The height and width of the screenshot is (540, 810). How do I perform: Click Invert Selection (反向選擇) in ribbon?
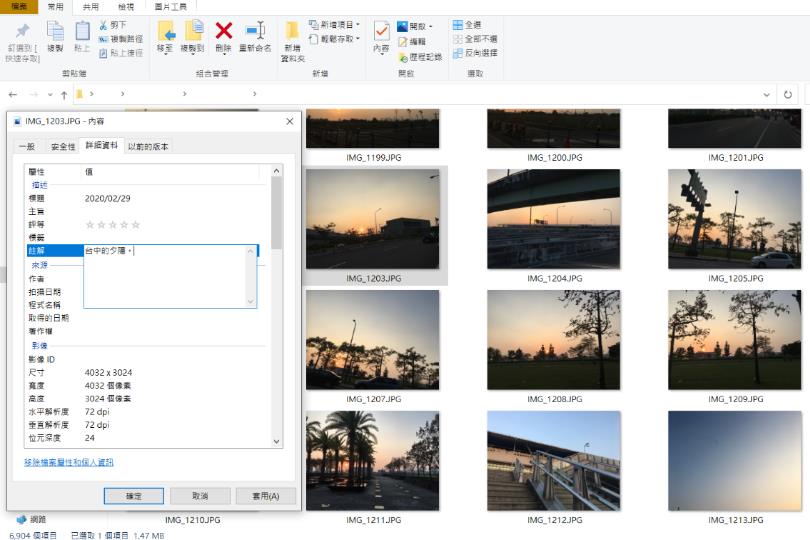tap(475, 52)
